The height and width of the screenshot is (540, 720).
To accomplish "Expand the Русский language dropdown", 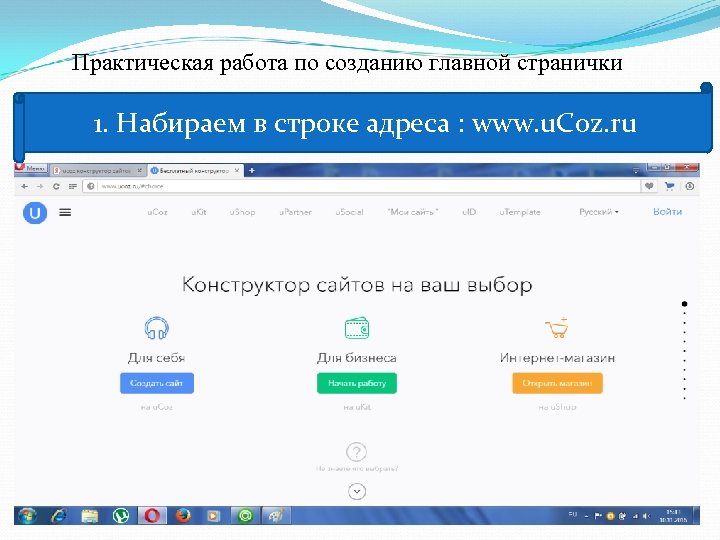I will pyautogui.click(x=599, y=212).
